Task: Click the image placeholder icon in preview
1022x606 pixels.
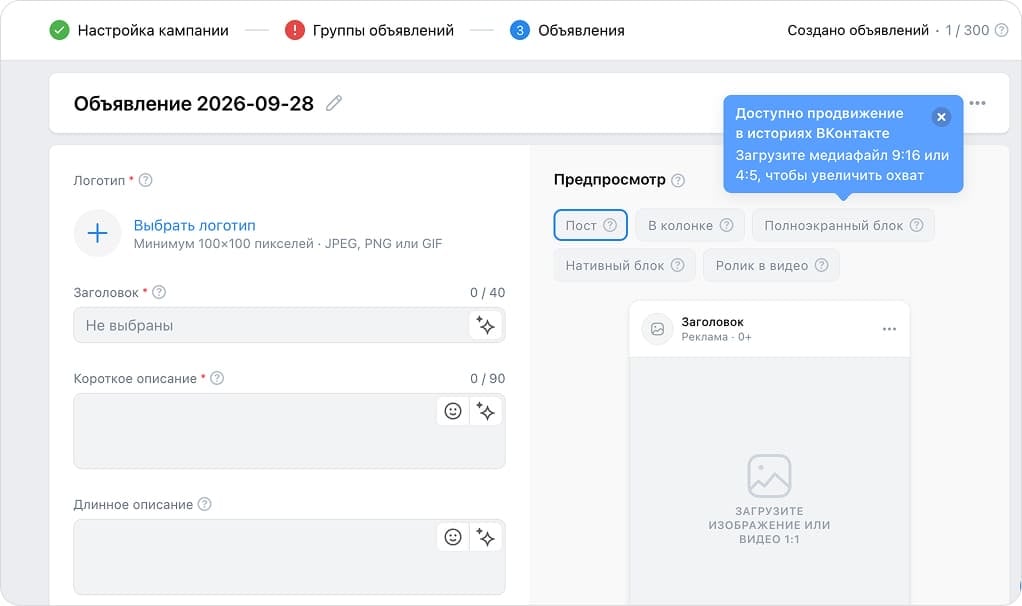Action: (769, 476)
